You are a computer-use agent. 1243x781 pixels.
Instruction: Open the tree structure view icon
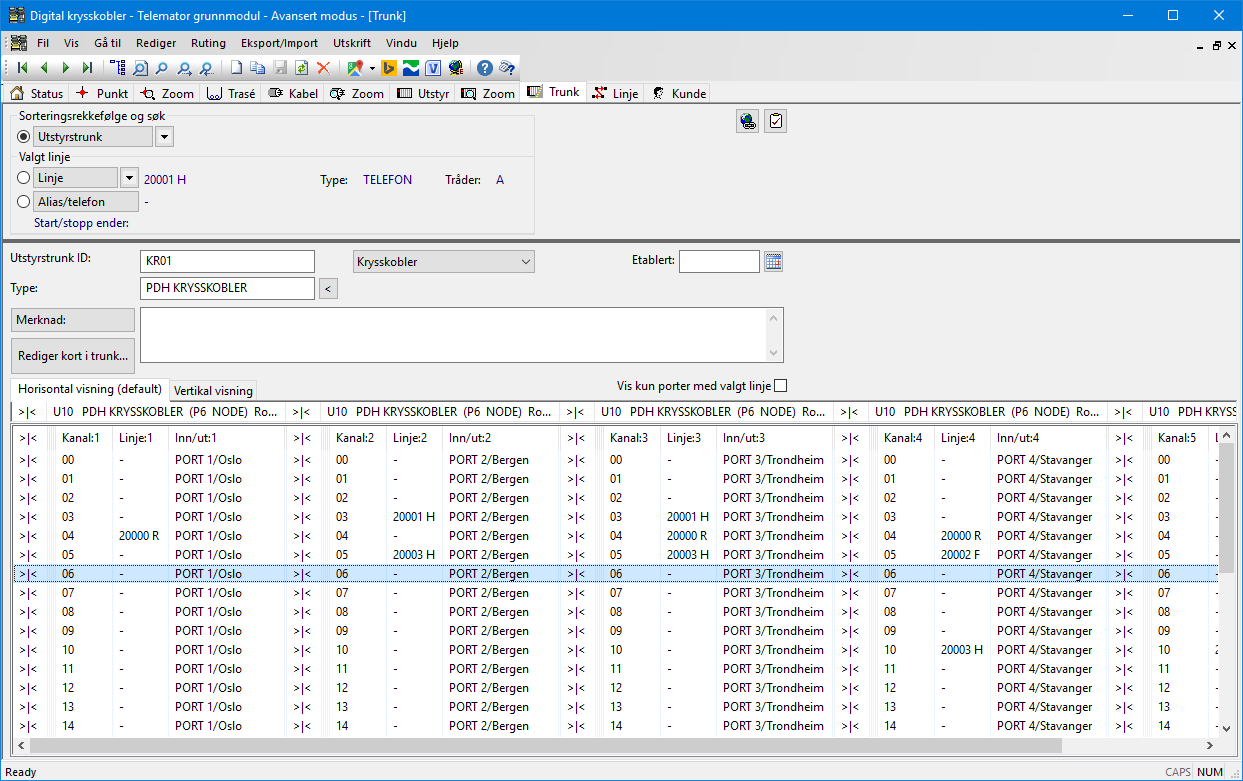tap(119, 68)
